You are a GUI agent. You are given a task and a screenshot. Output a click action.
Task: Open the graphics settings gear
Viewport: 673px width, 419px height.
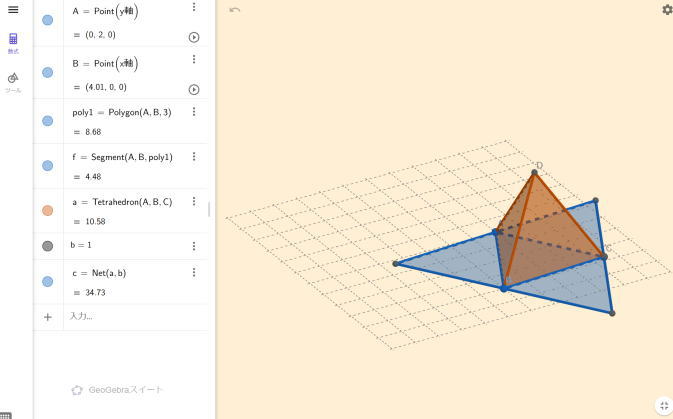tap(667, 9)
